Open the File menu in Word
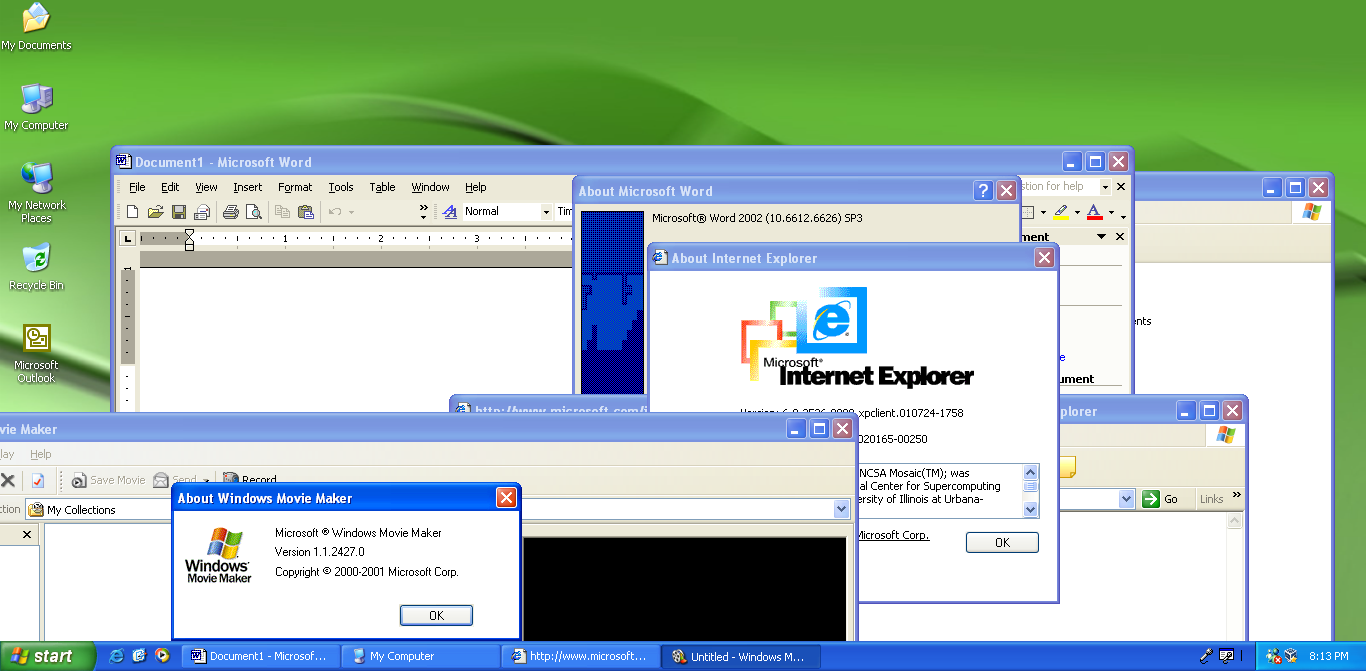The width and height of the screenshot is (1366, 671). click(x=137, y=187)
